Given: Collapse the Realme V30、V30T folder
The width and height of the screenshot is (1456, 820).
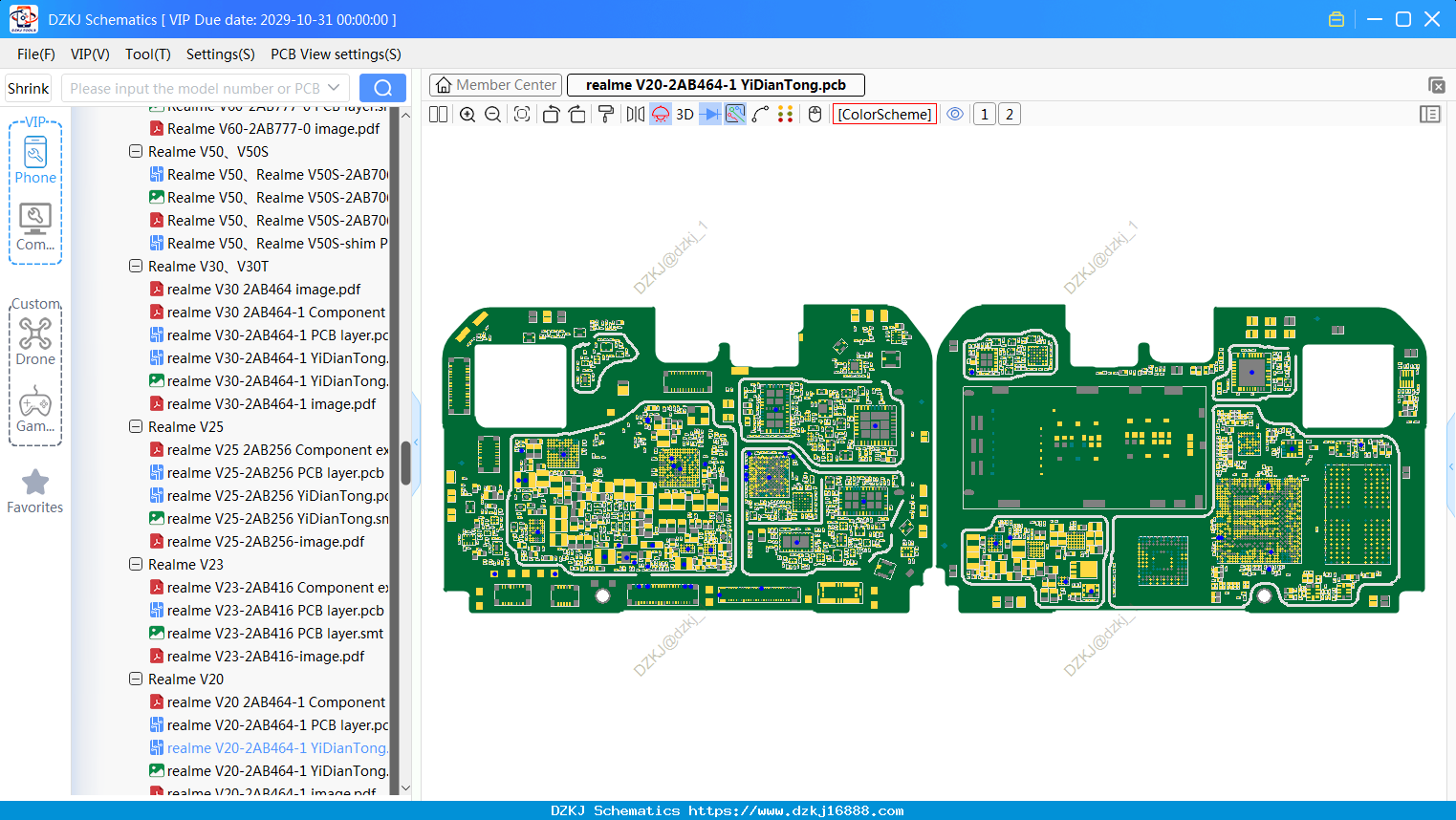Looking at the screenshot, I should (136, 266).
